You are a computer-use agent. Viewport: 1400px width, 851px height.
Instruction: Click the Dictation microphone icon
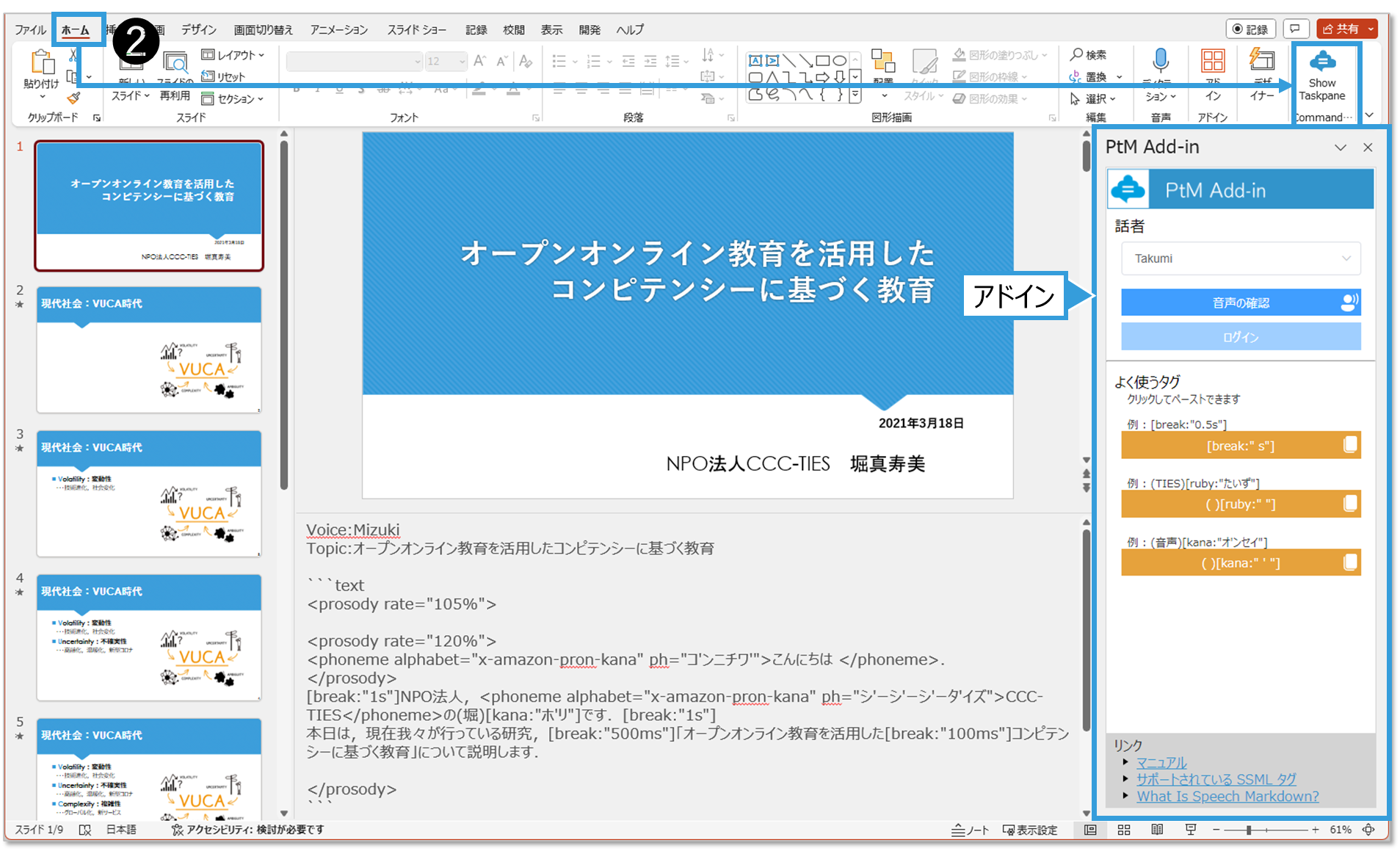point(1160,62)
